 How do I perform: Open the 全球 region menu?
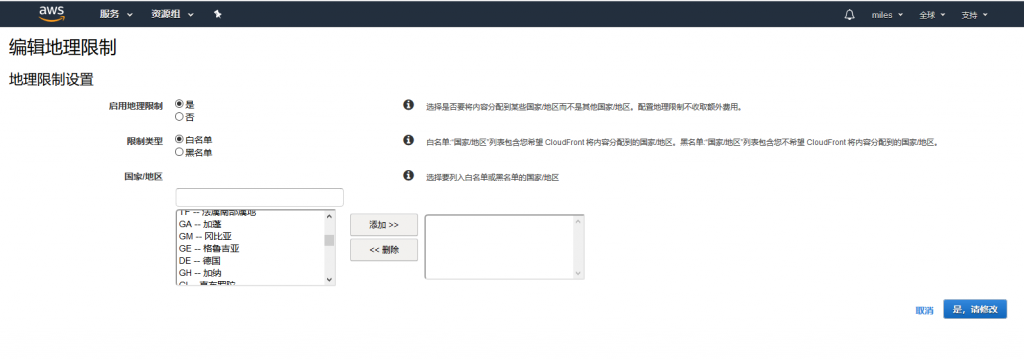coord(932,15)
